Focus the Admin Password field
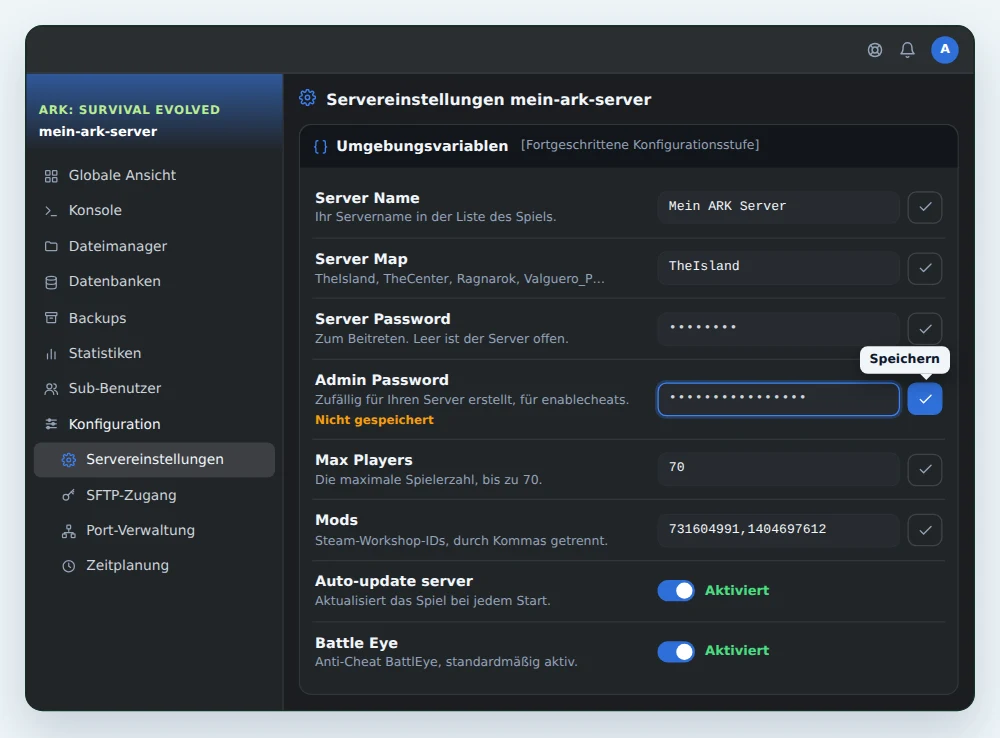 (x=778, y=399)
